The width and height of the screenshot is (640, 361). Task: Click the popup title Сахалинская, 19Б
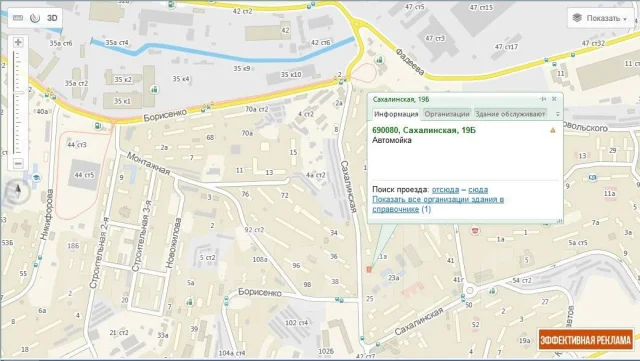(x=401, y=99)
